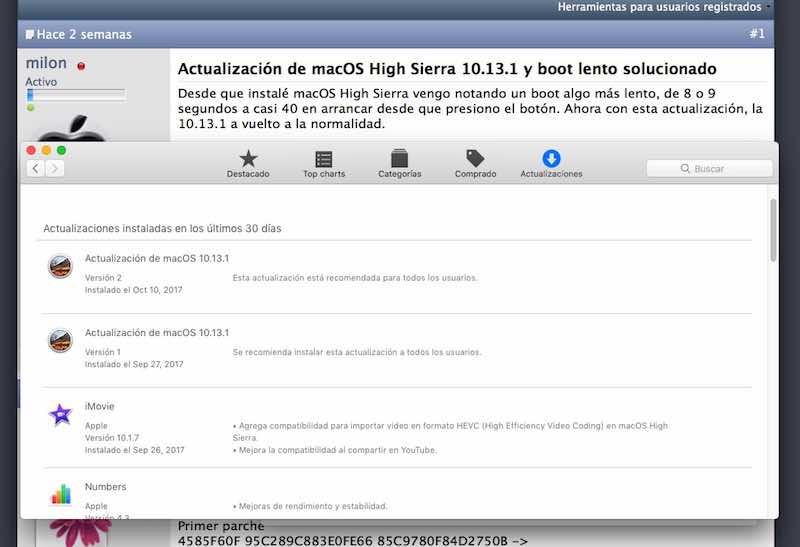This screenshot has height=547, width=800.
Task: Click the App Store window scrollbar
Action: (773, 230)
